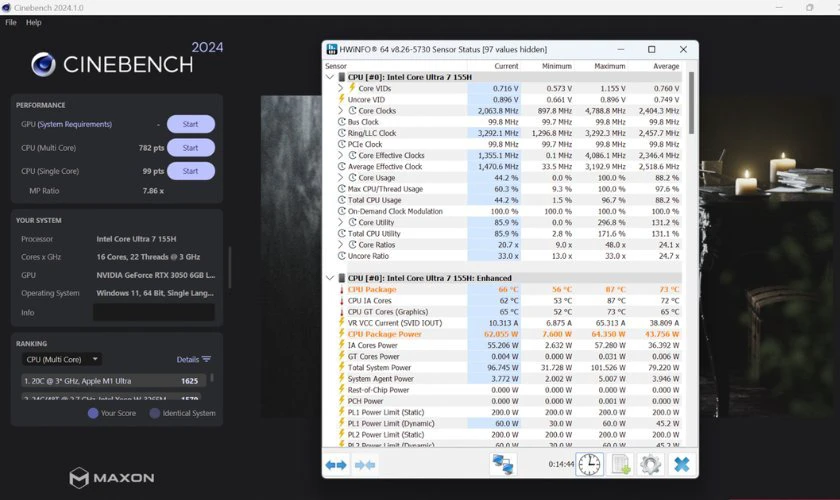Click the filter icon beside Details
The height and width of the screenshot is (500, 840).
tap(207, 359)
